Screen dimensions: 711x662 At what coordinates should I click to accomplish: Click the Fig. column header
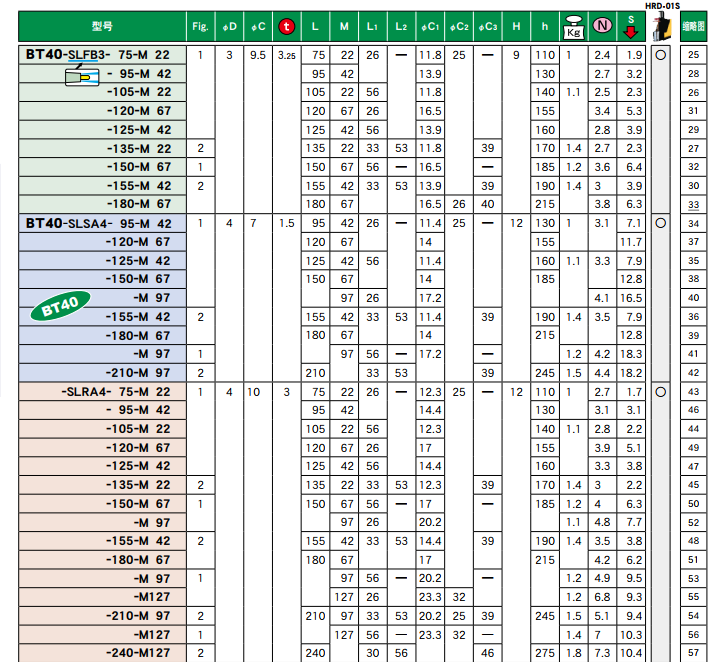pyautogui.click(x=200, y=27)
